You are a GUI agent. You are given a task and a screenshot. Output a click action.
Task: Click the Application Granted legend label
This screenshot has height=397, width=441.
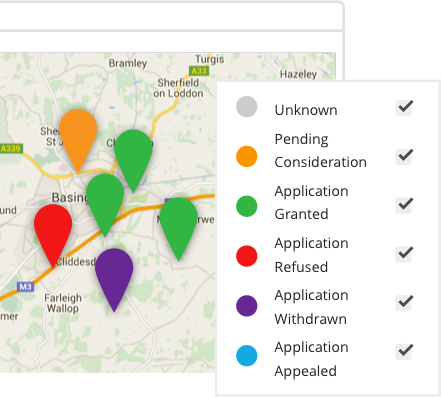311,202
